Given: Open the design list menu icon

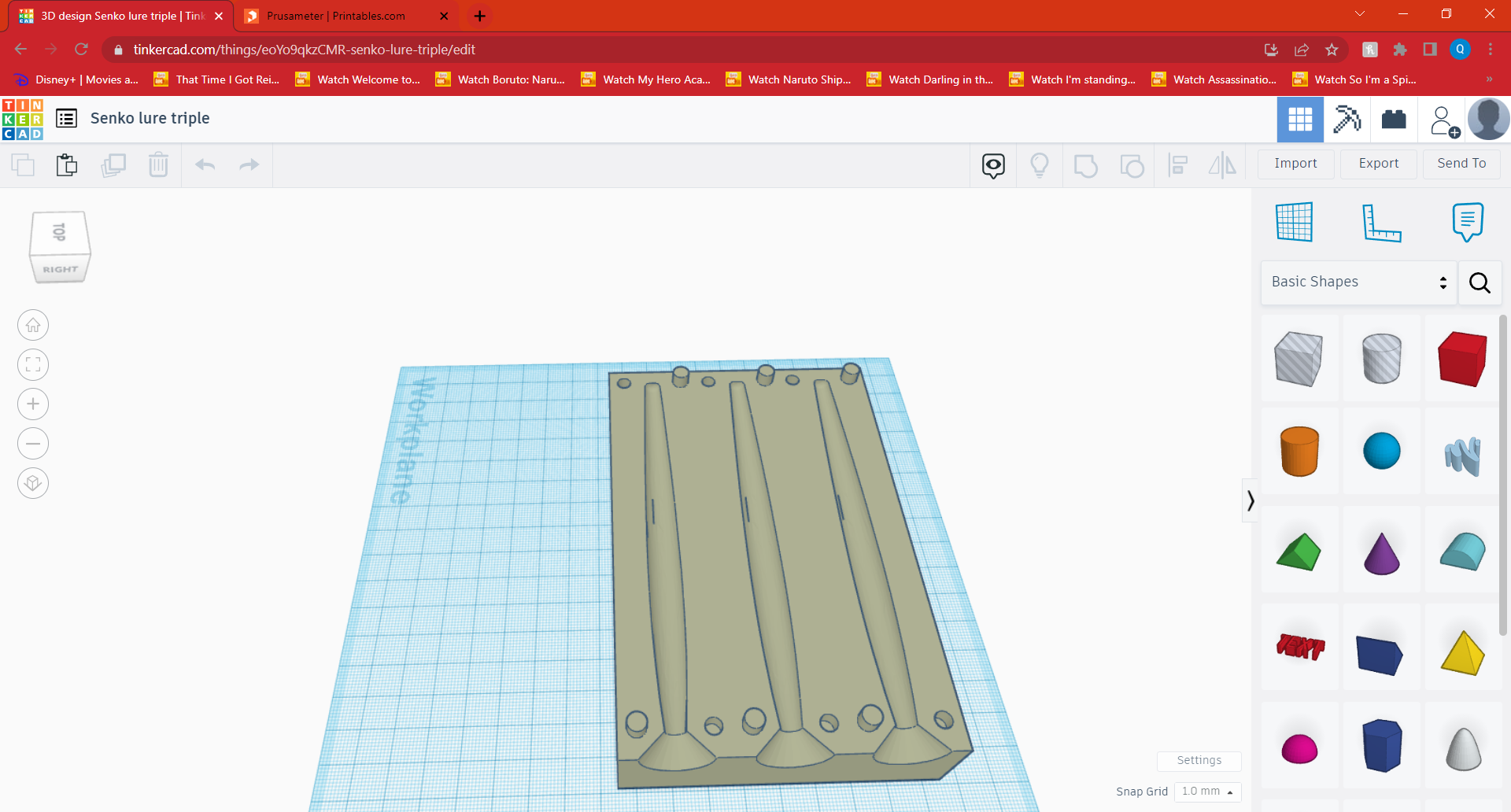Looking at the screenshot, I should click(67, 119).
